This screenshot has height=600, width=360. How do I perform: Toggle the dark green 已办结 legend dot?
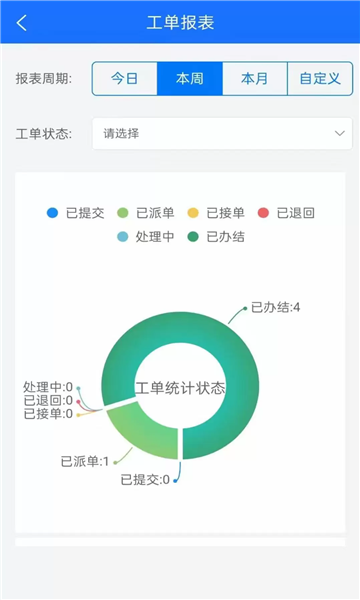pos(193,236)
